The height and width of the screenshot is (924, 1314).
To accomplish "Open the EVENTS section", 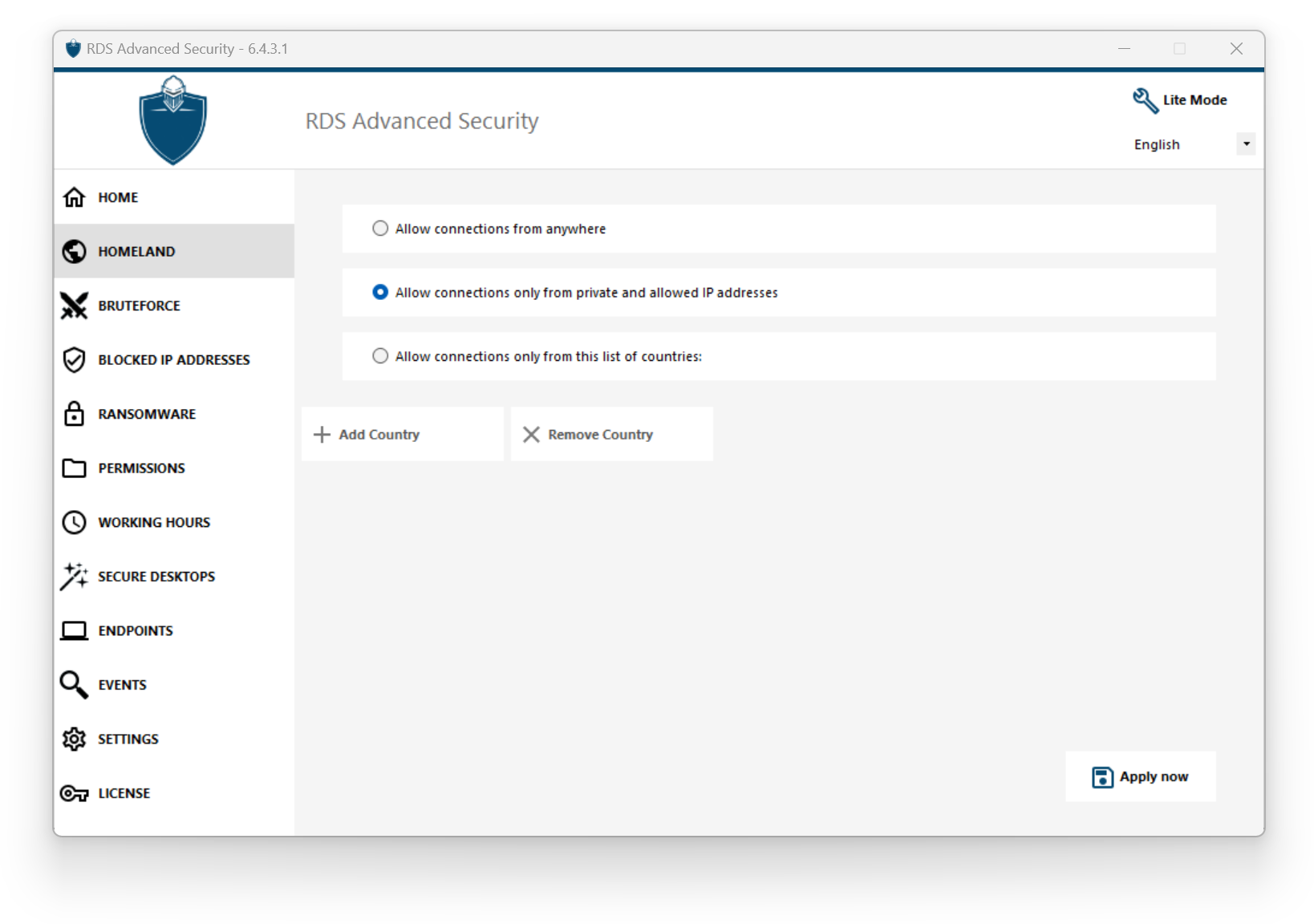I will click(x=174, y=685).
